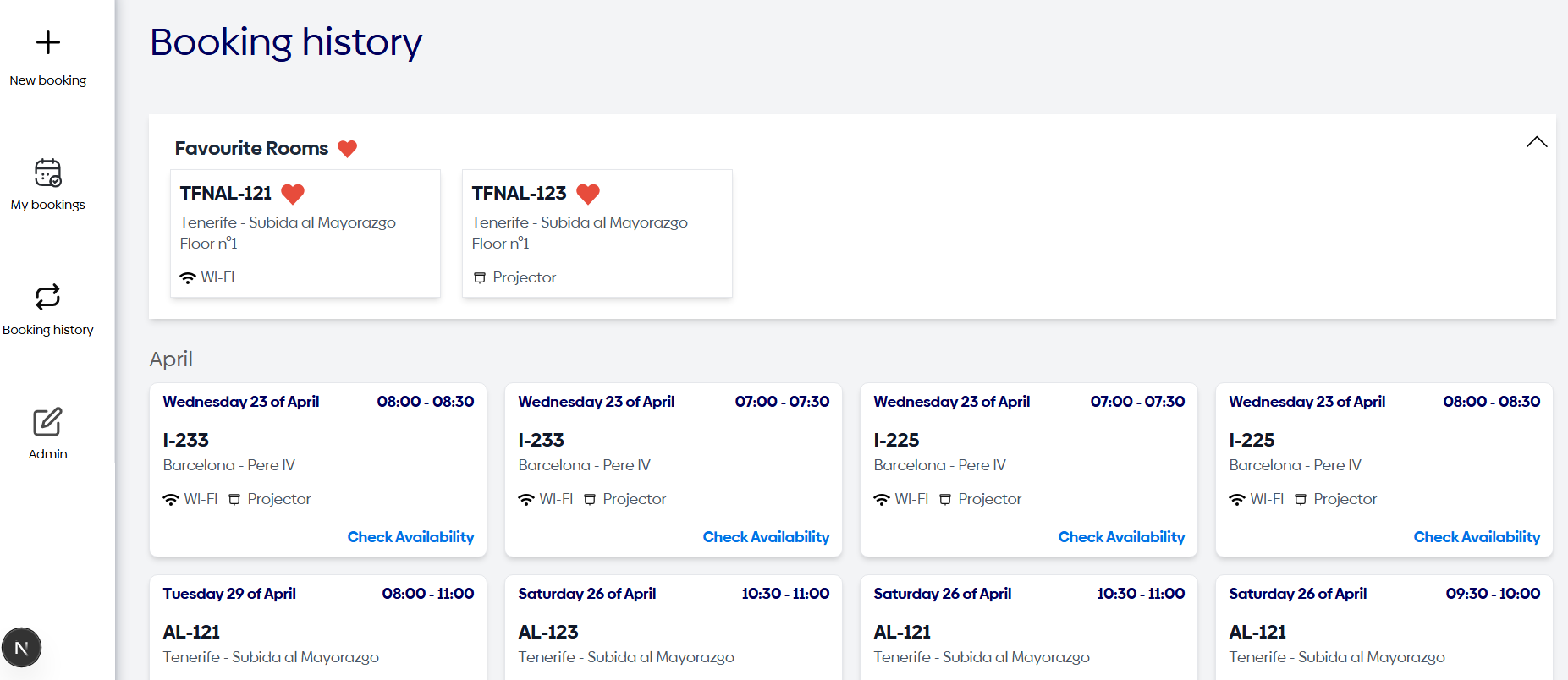This screenshot has height=680, width=1568.
Task: Click the WI-FI icon on TFNAL-121 card
Action: [188, 277]
